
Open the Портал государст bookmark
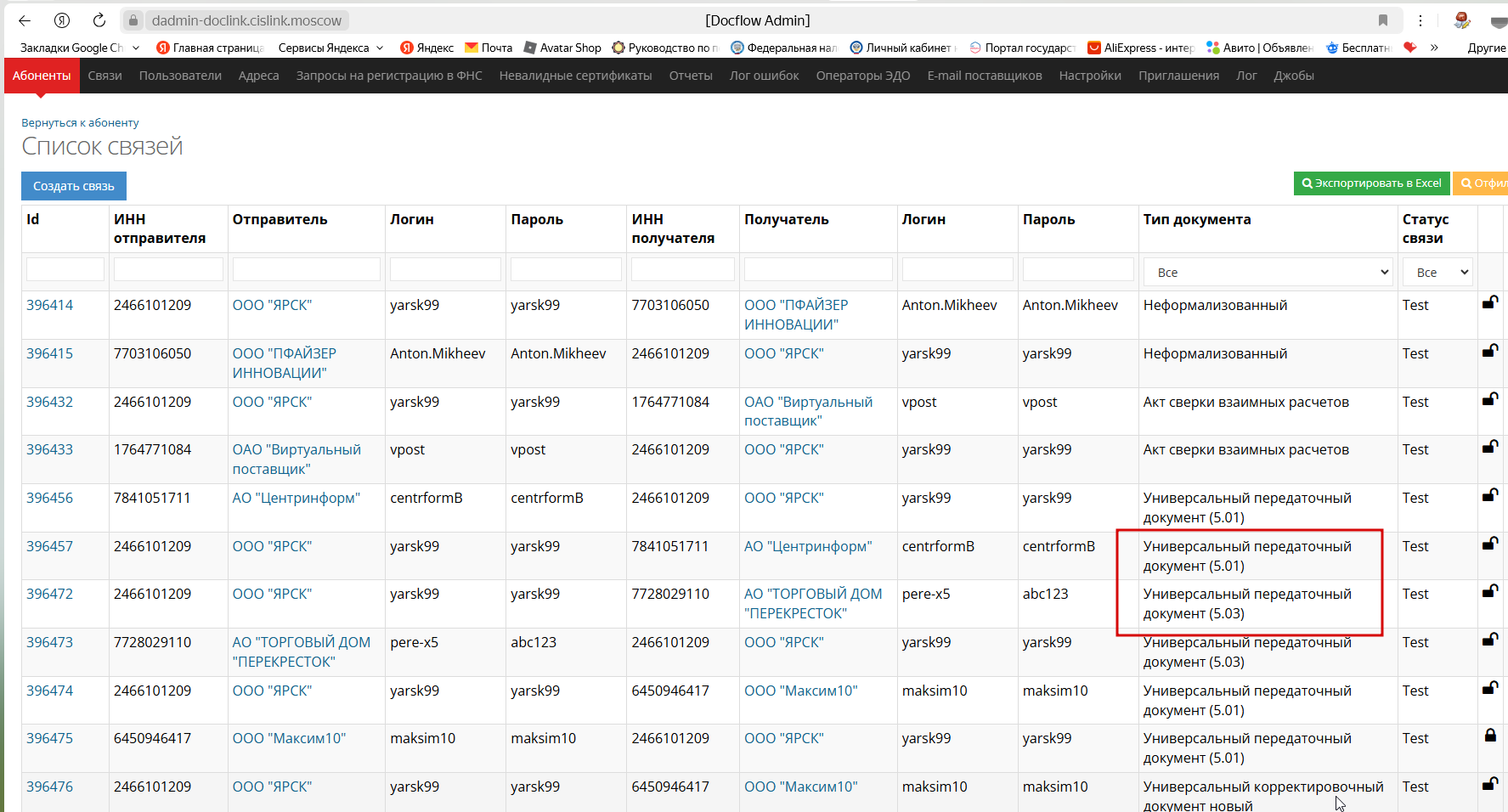(1022, 48)
